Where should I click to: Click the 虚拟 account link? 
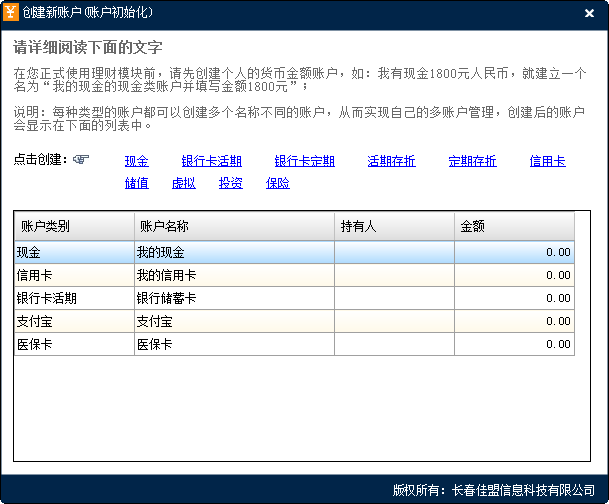point(184,182)
